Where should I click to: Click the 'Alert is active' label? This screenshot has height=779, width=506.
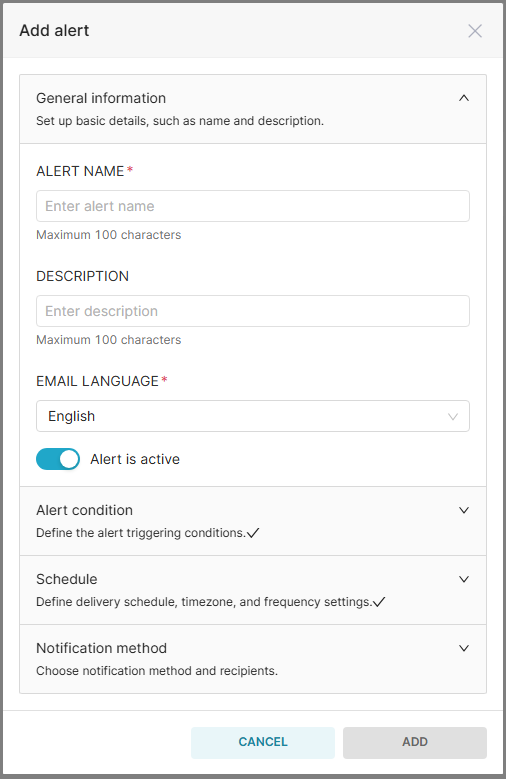tap(135, 459)
